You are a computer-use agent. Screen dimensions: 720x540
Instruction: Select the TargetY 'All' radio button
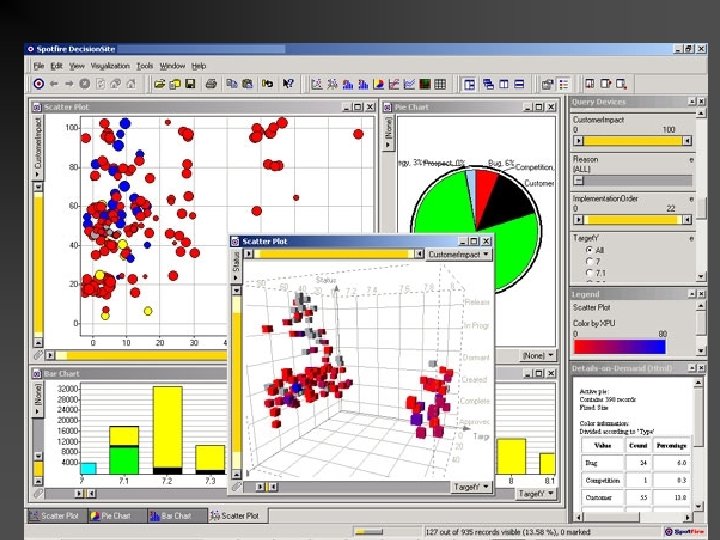589,250
